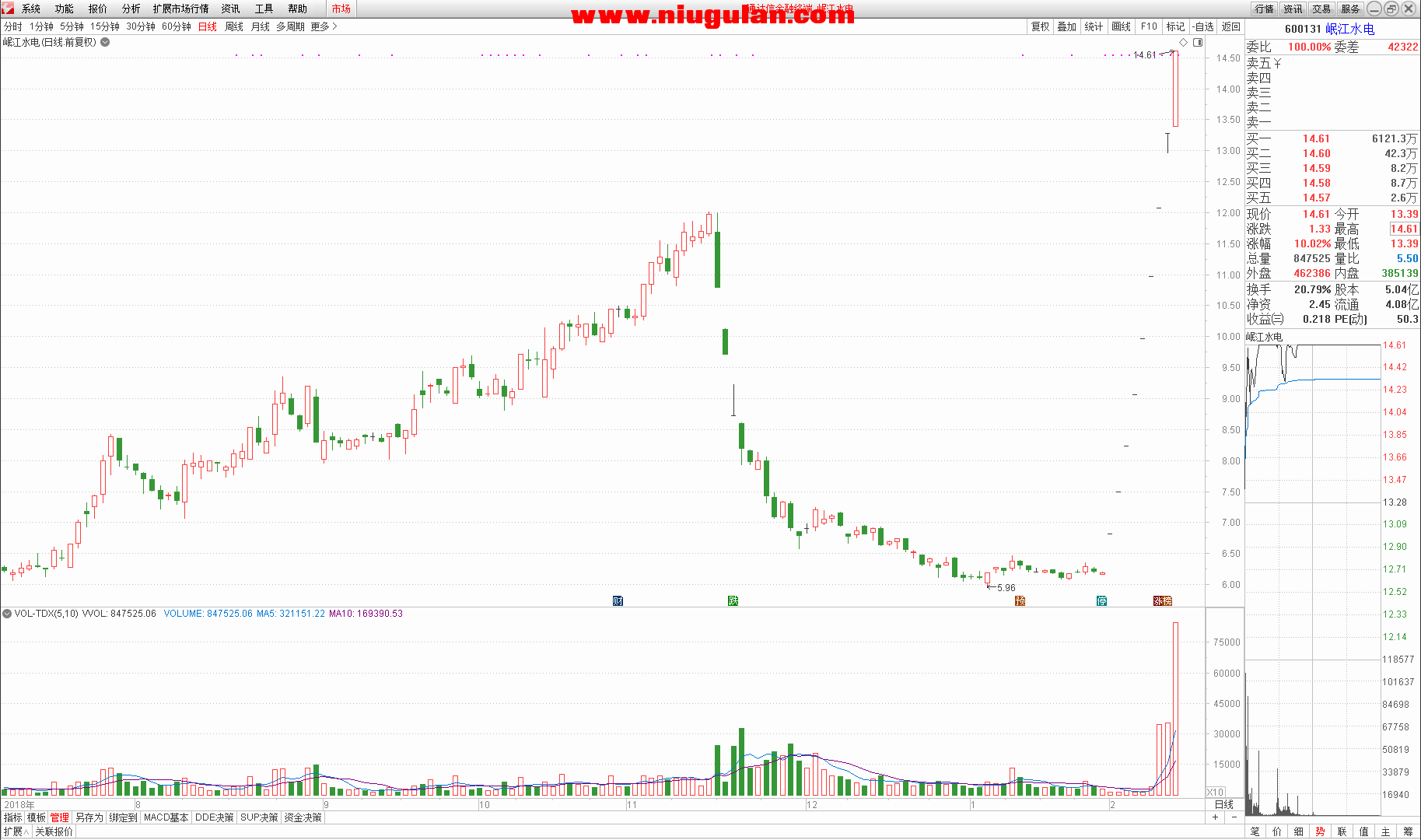Select the 管理 manage tab
Viewport: 1421px width, 840px height.
(x=60, y=817)
